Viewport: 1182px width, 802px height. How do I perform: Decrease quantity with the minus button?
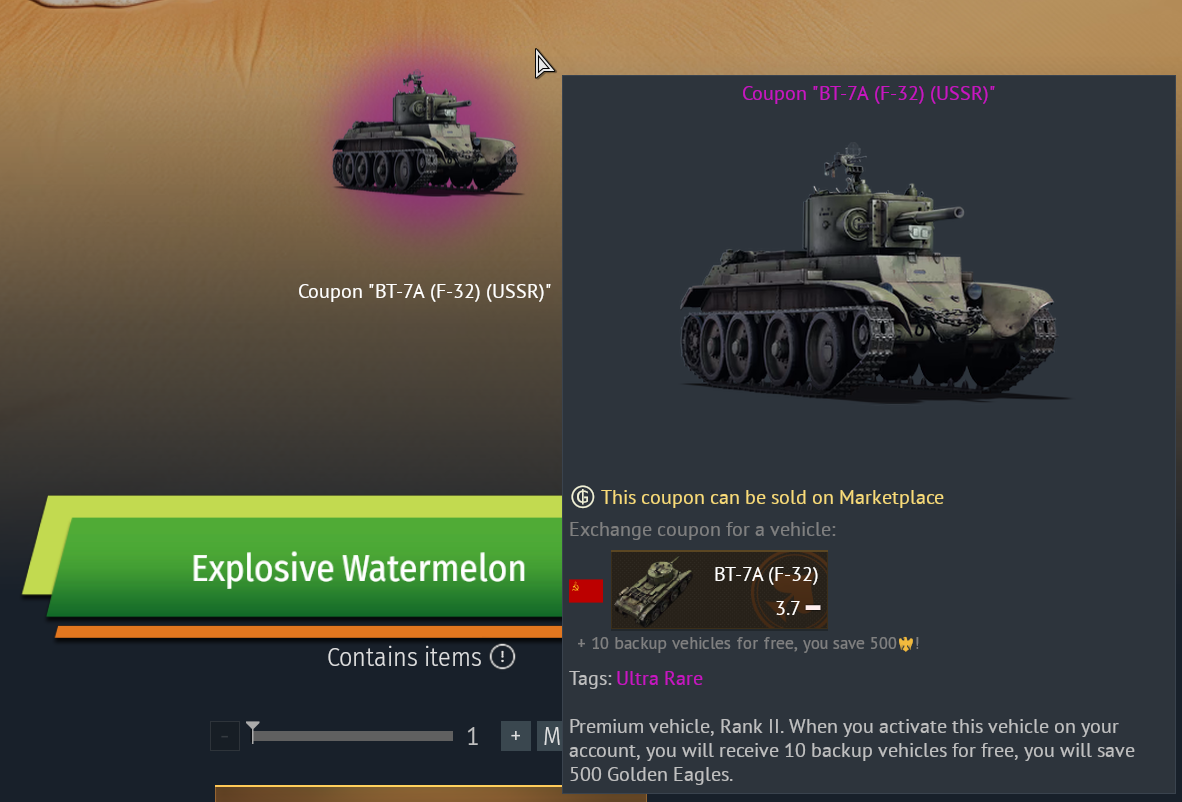(x=225, y=736)
